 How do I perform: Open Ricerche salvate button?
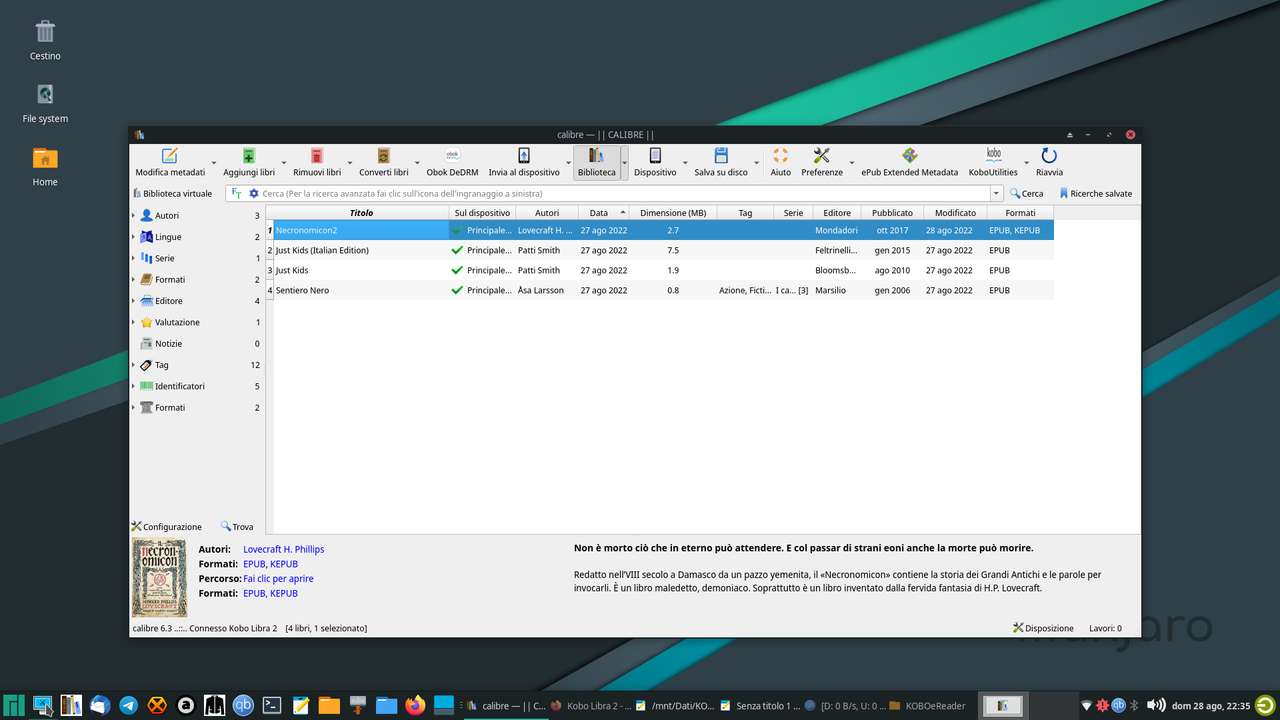[x=1095, y=193]
